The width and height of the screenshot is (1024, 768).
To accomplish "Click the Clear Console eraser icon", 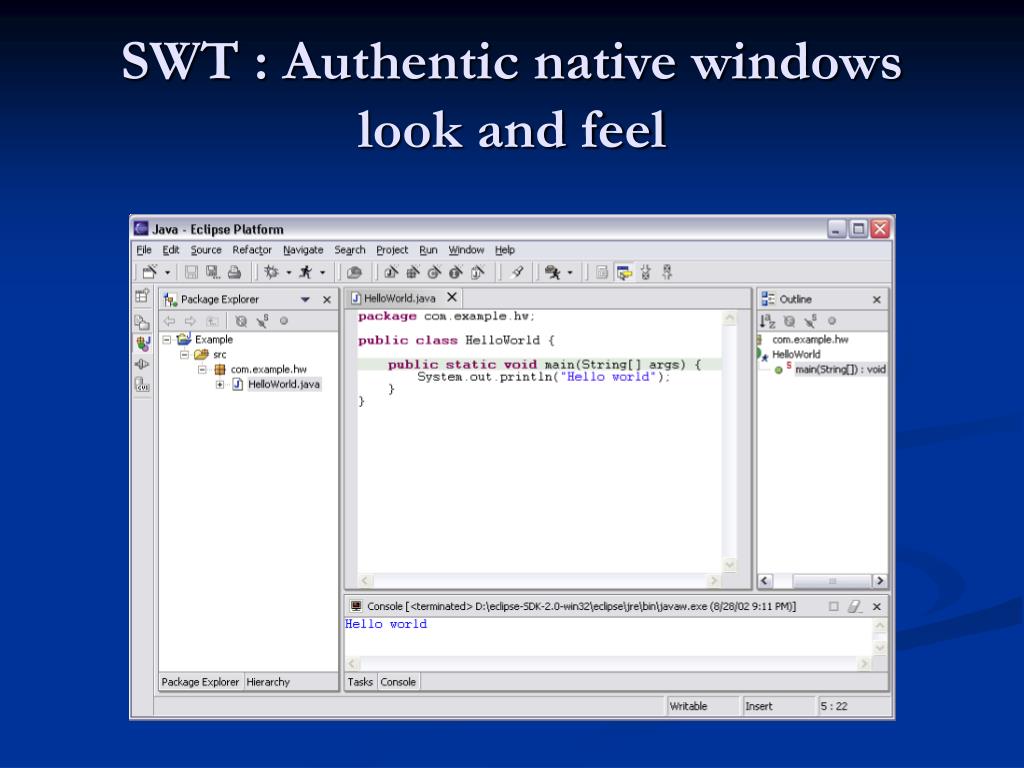I will (x=854, y=607).
